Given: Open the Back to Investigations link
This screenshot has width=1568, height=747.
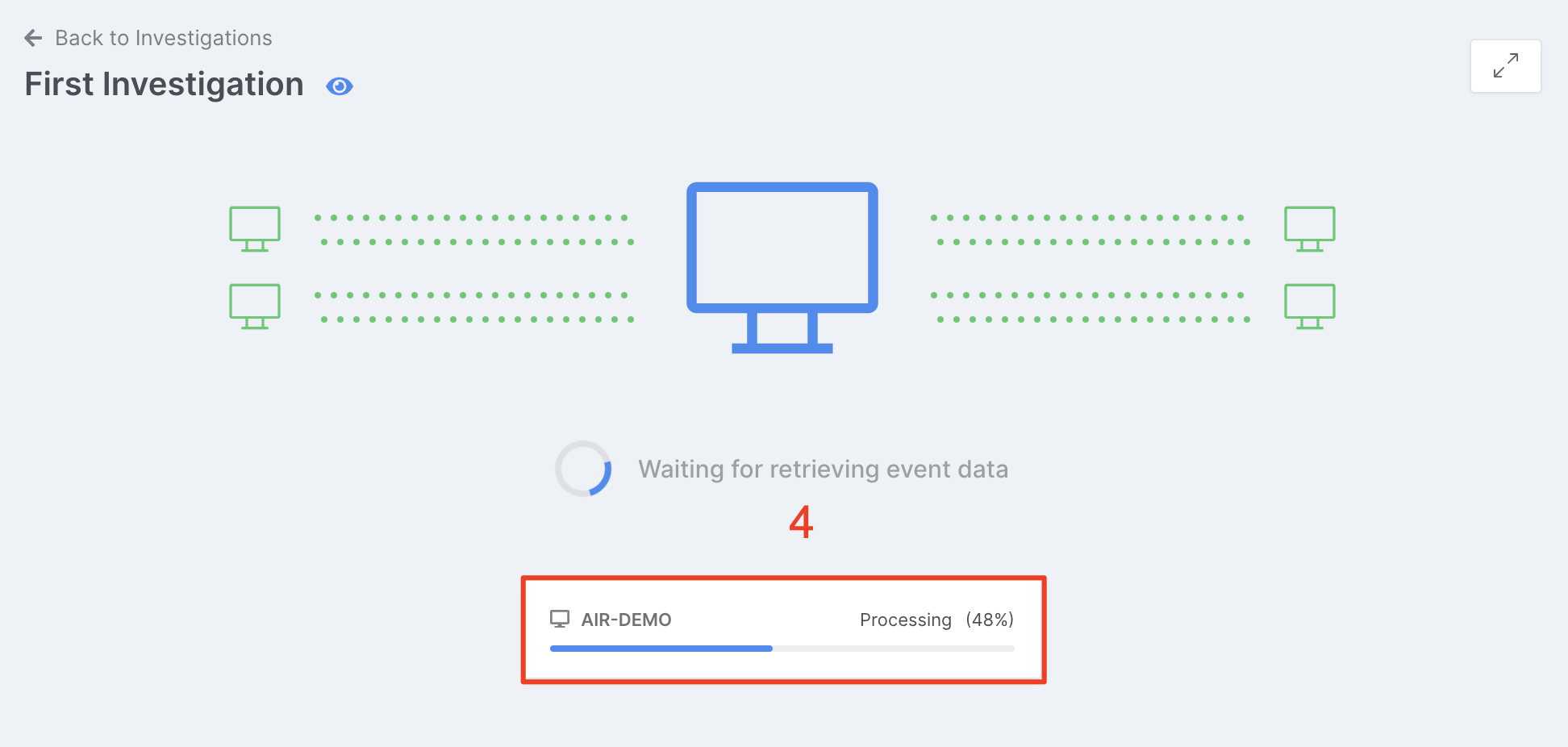Looking at the screenshot, I should (163, 38).
